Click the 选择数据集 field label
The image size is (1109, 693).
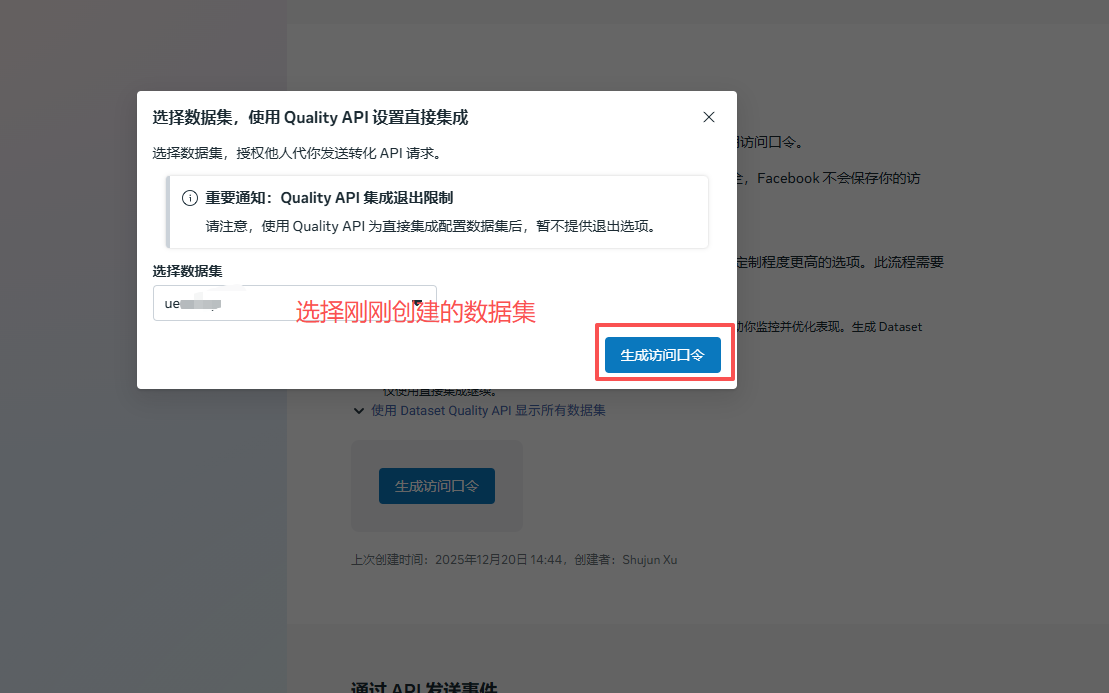tap(187, 271)
